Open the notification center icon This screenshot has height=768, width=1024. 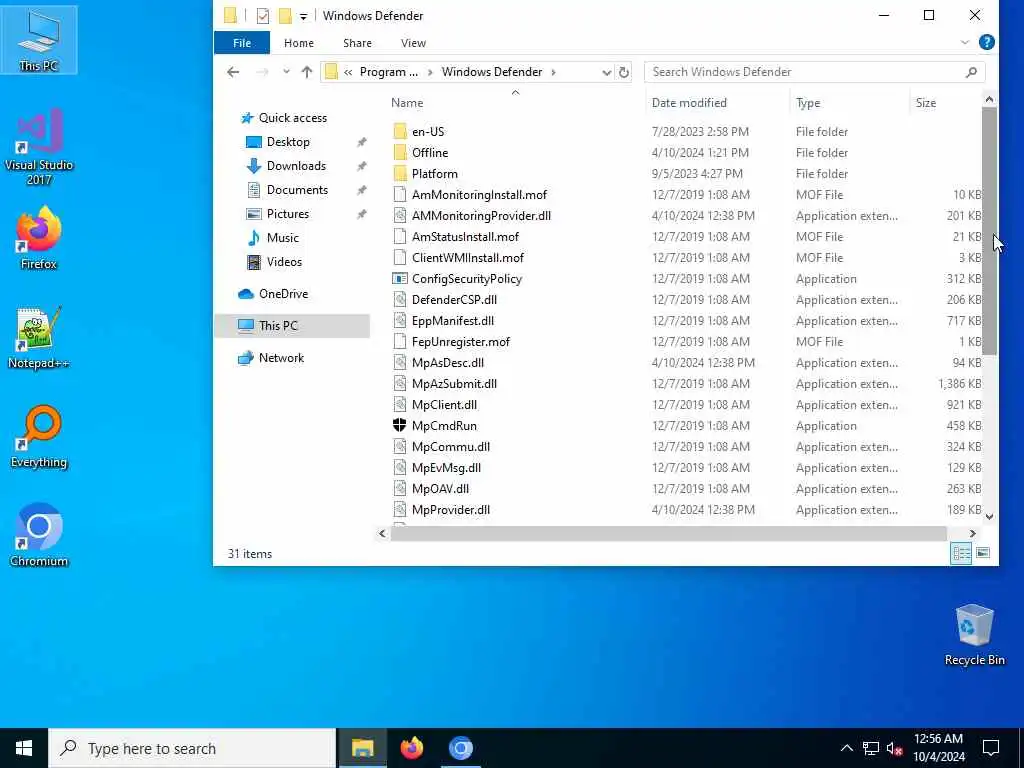991,748
